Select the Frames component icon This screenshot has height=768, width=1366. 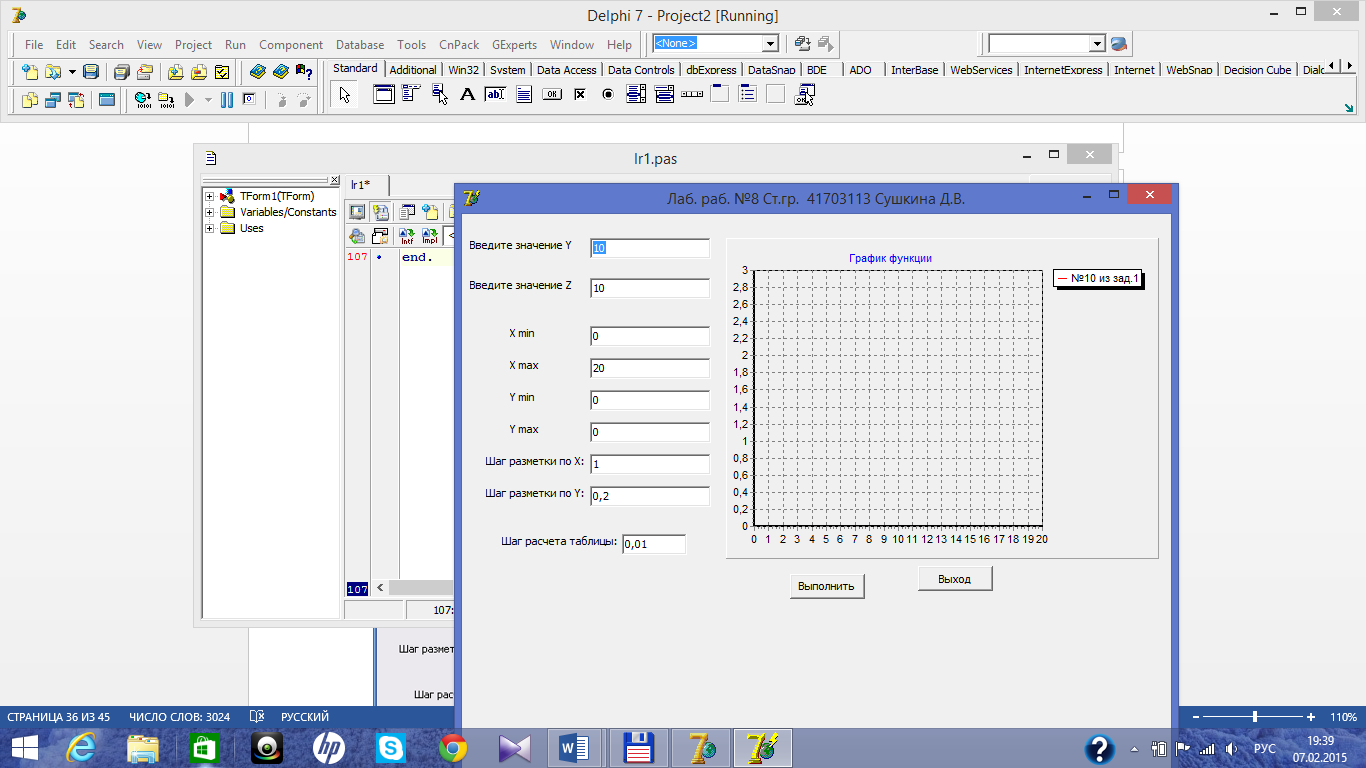383,95
